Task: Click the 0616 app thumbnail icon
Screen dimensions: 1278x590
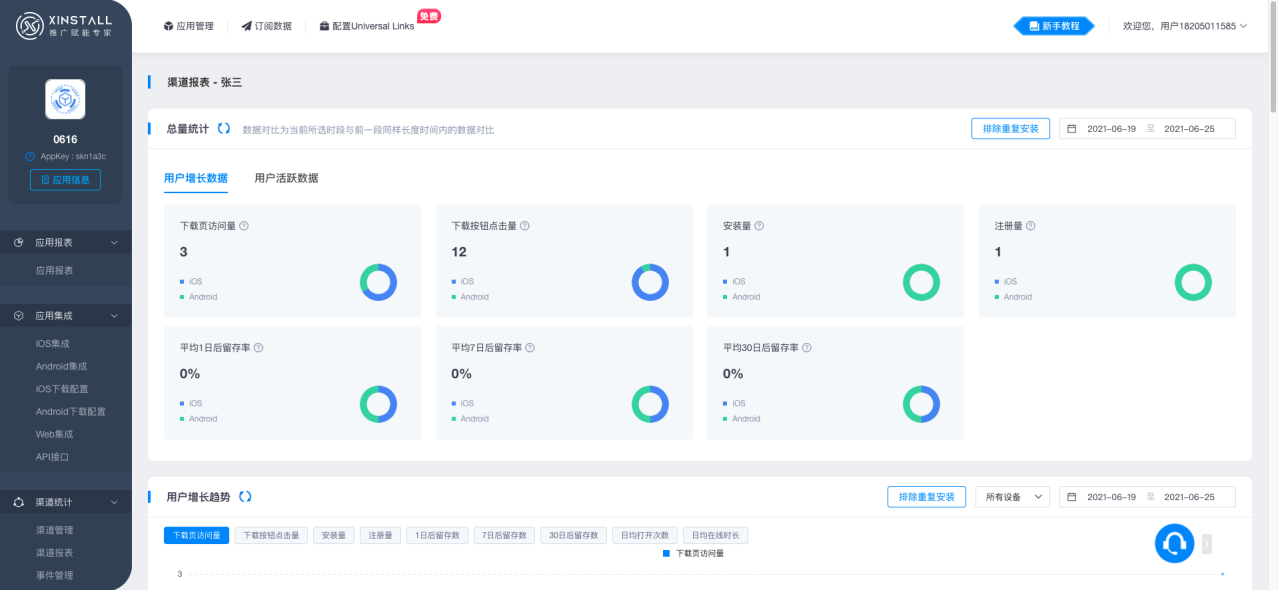Action: (x=65, y=99)
